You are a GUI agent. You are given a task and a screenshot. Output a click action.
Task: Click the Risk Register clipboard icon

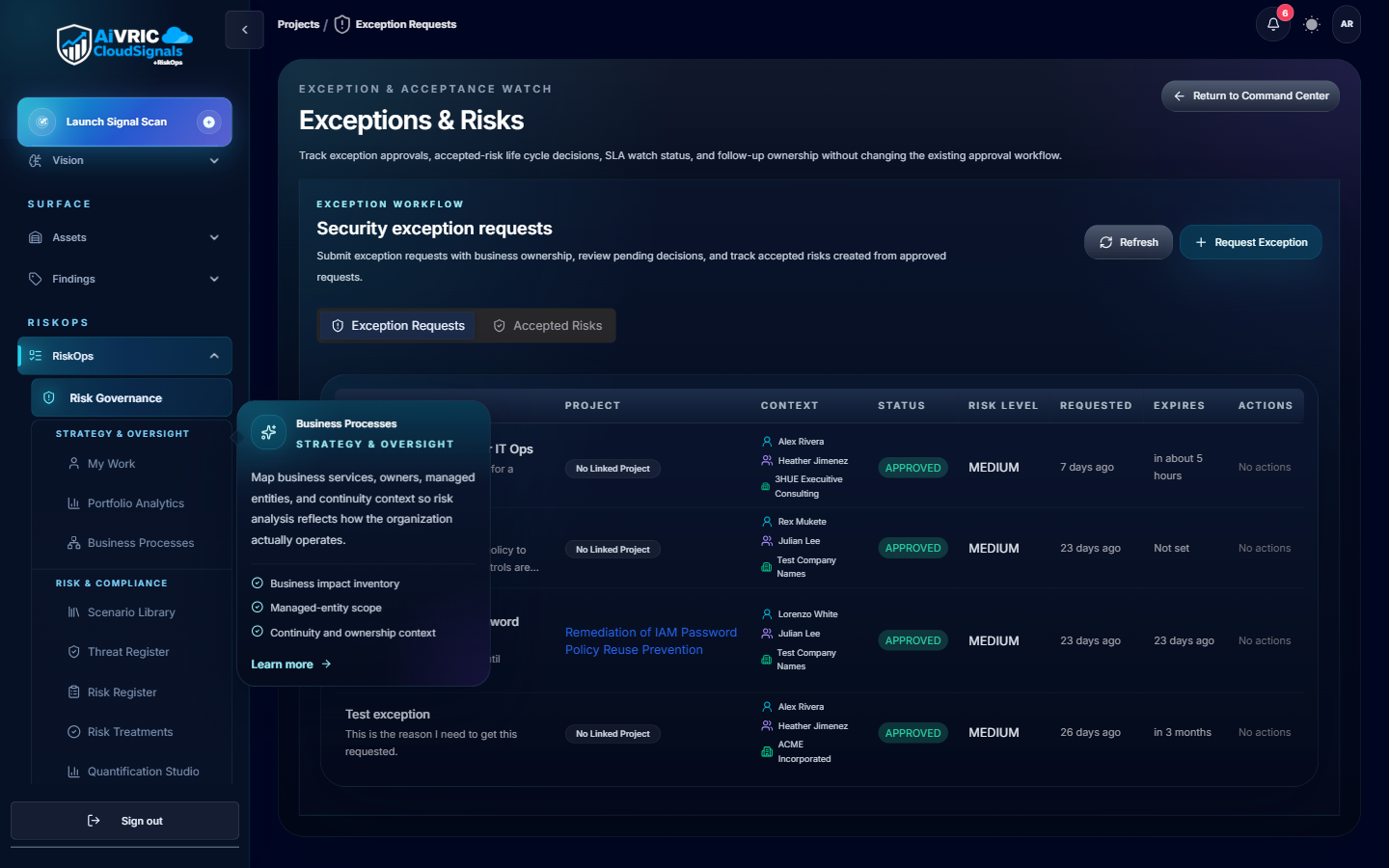(x=74, y=692)
